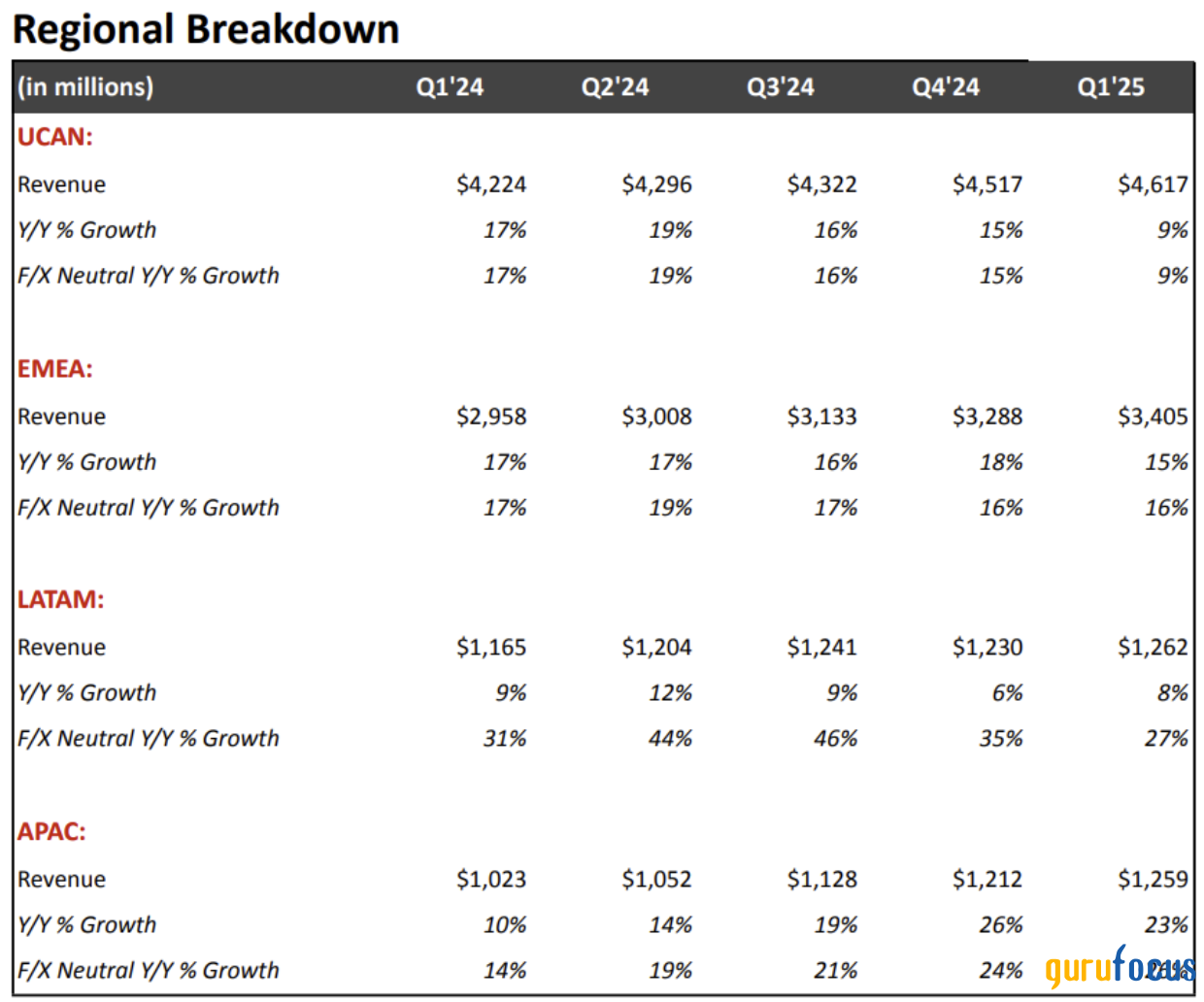Click the LATAM section heading
The image size is (1204, 1002).
[x=60, y=599]
